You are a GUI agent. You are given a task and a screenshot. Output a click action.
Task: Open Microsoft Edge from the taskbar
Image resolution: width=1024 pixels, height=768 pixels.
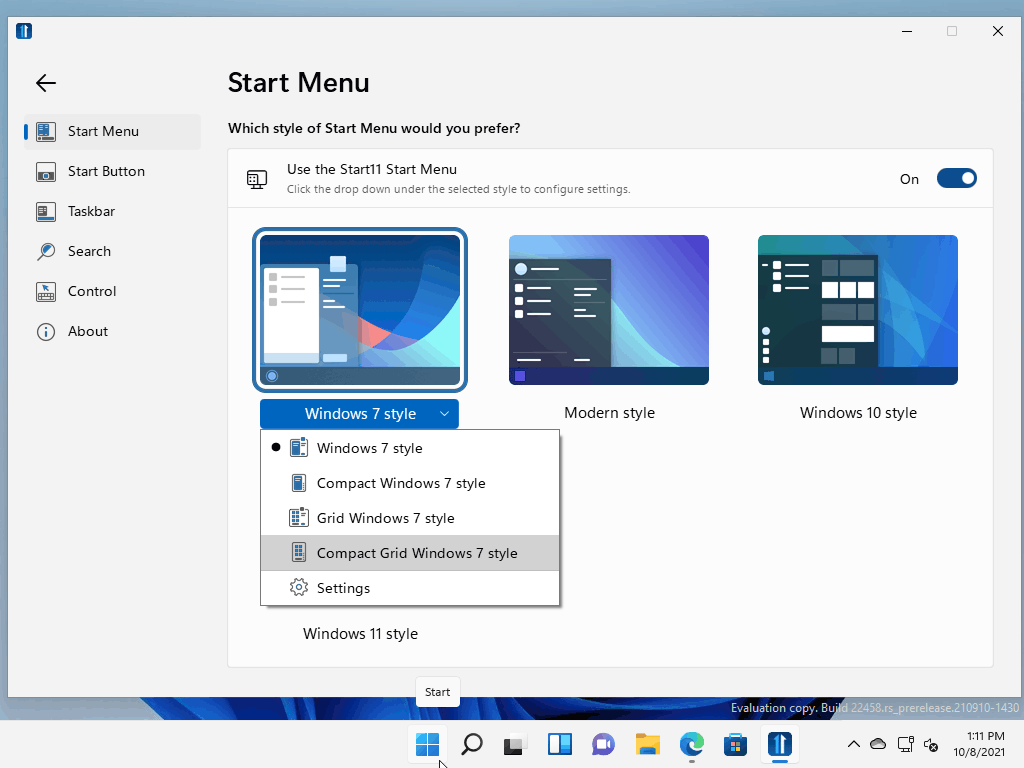point(691,745)
